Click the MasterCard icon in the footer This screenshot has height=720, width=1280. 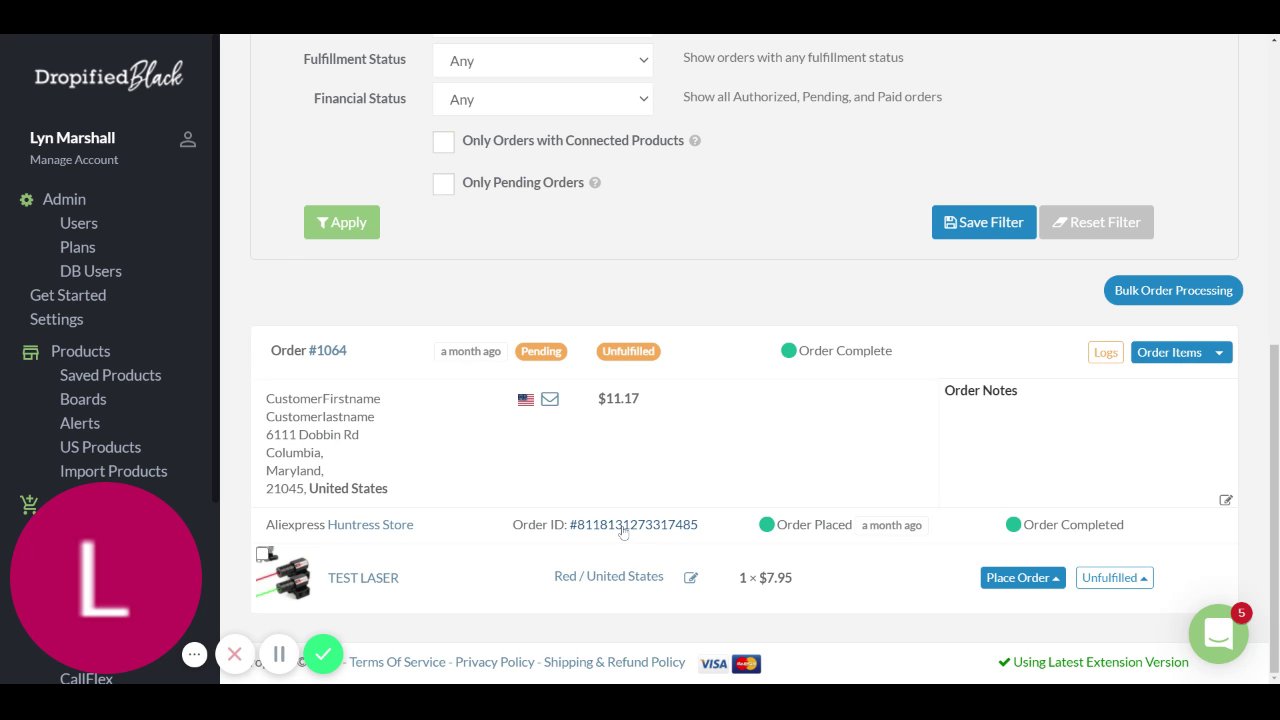[746, 664]
